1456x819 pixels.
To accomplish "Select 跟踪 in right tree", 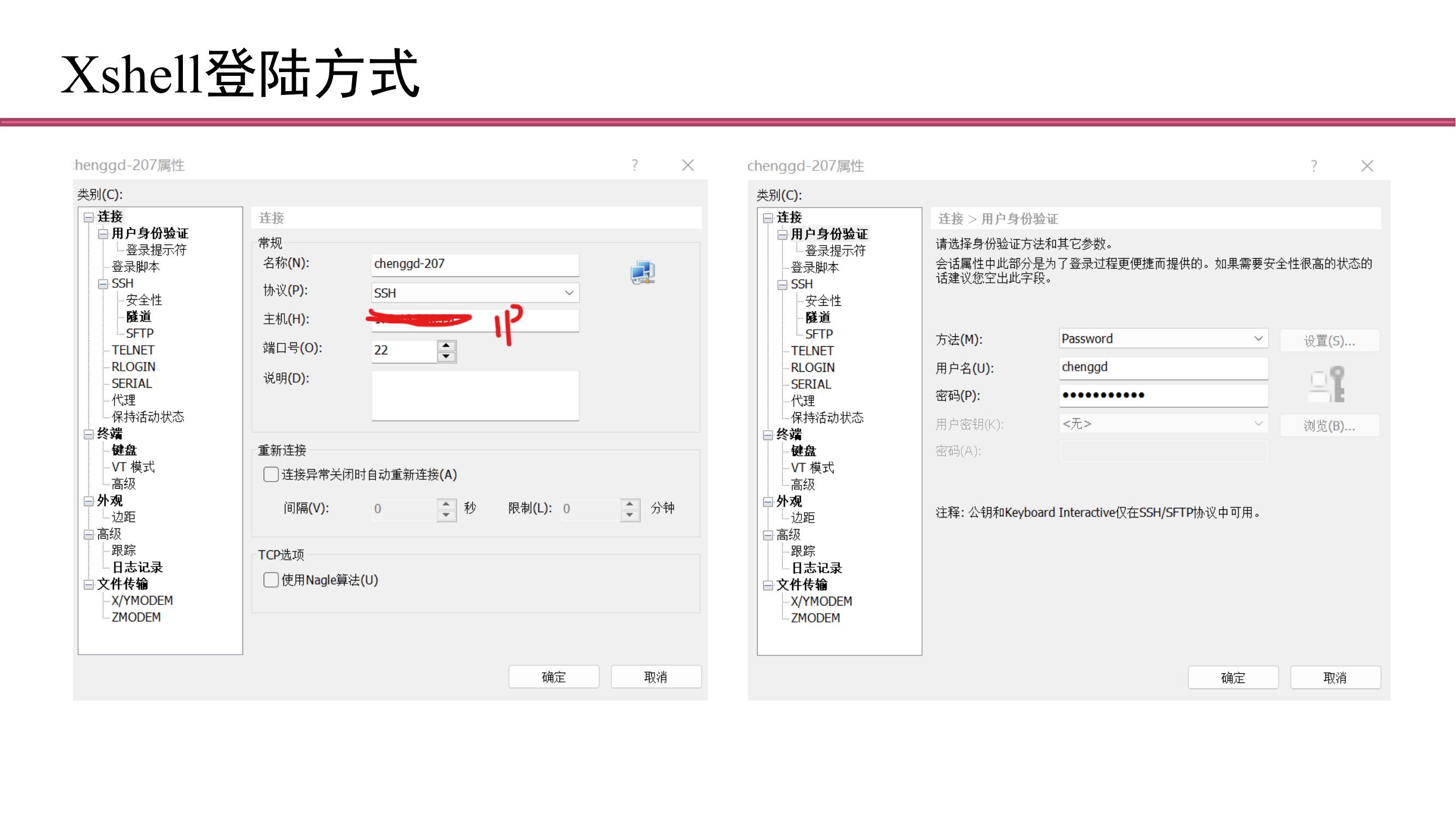I will (803, 551).
